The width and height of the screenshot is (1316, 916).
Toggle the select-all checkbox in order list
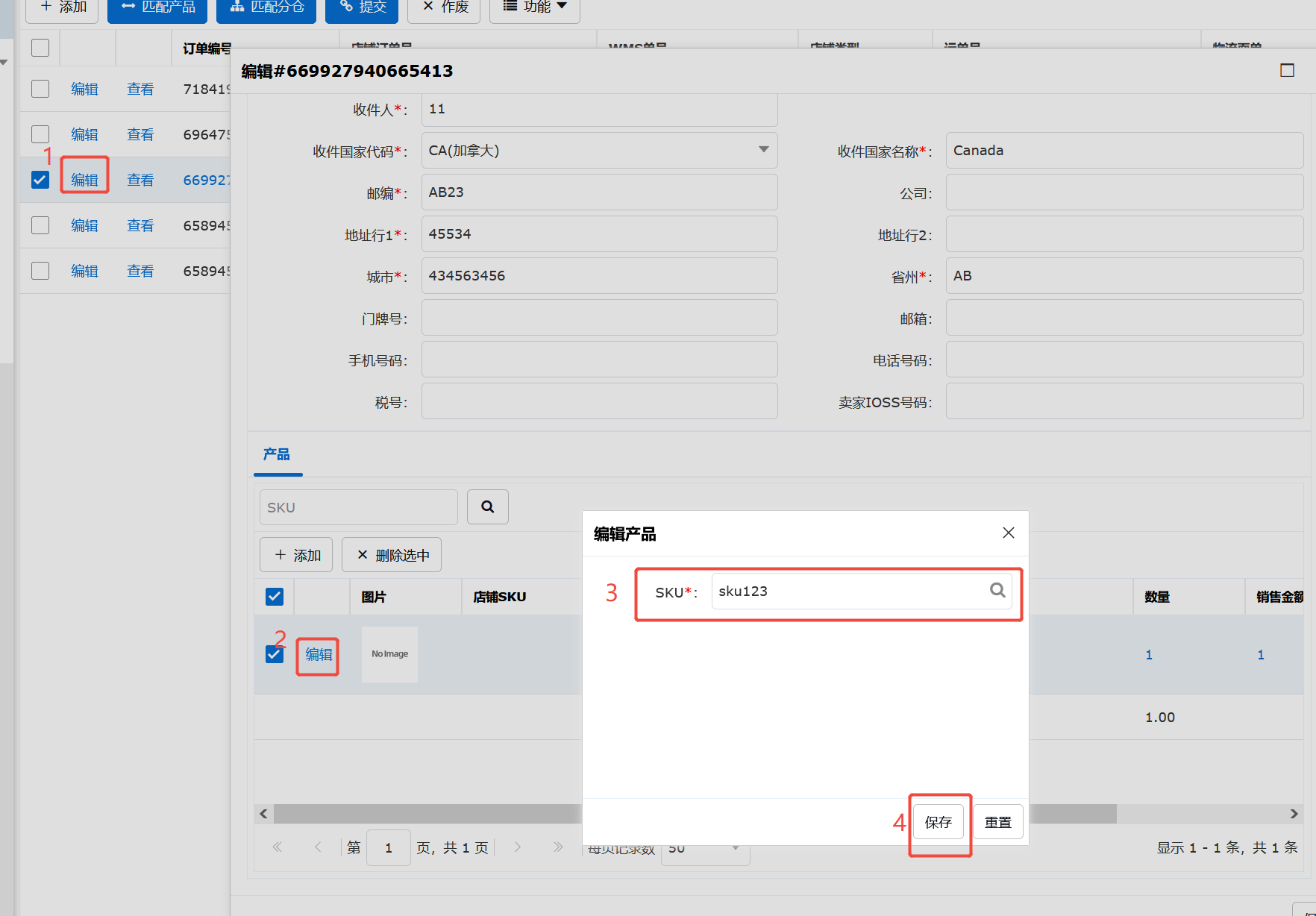tap(40, 47)
